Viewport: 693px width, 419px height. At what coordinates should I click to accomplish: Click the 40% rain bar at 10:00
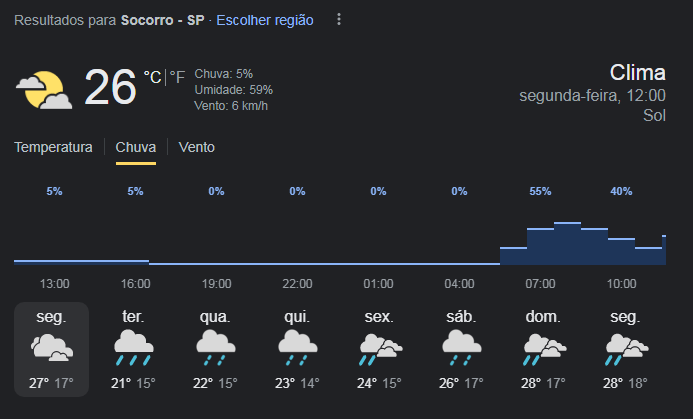[621, 251]
